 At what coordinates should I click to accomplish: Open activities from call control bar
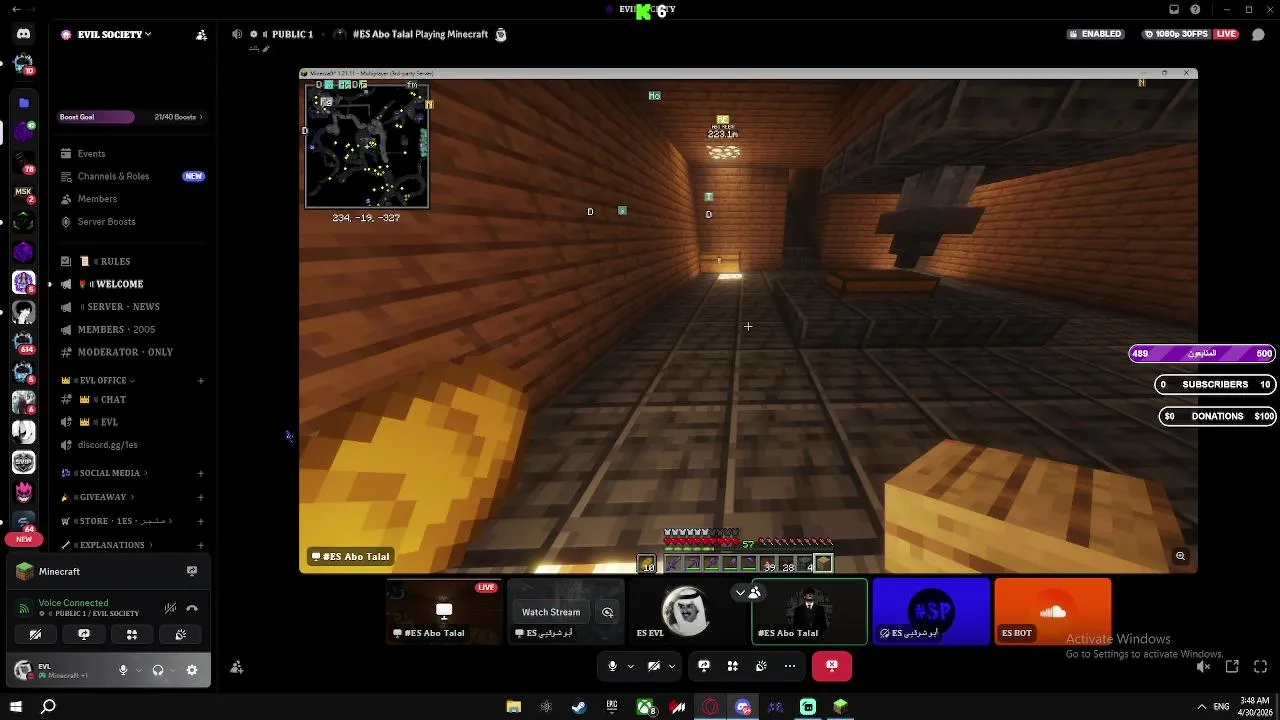click(732, 666)
